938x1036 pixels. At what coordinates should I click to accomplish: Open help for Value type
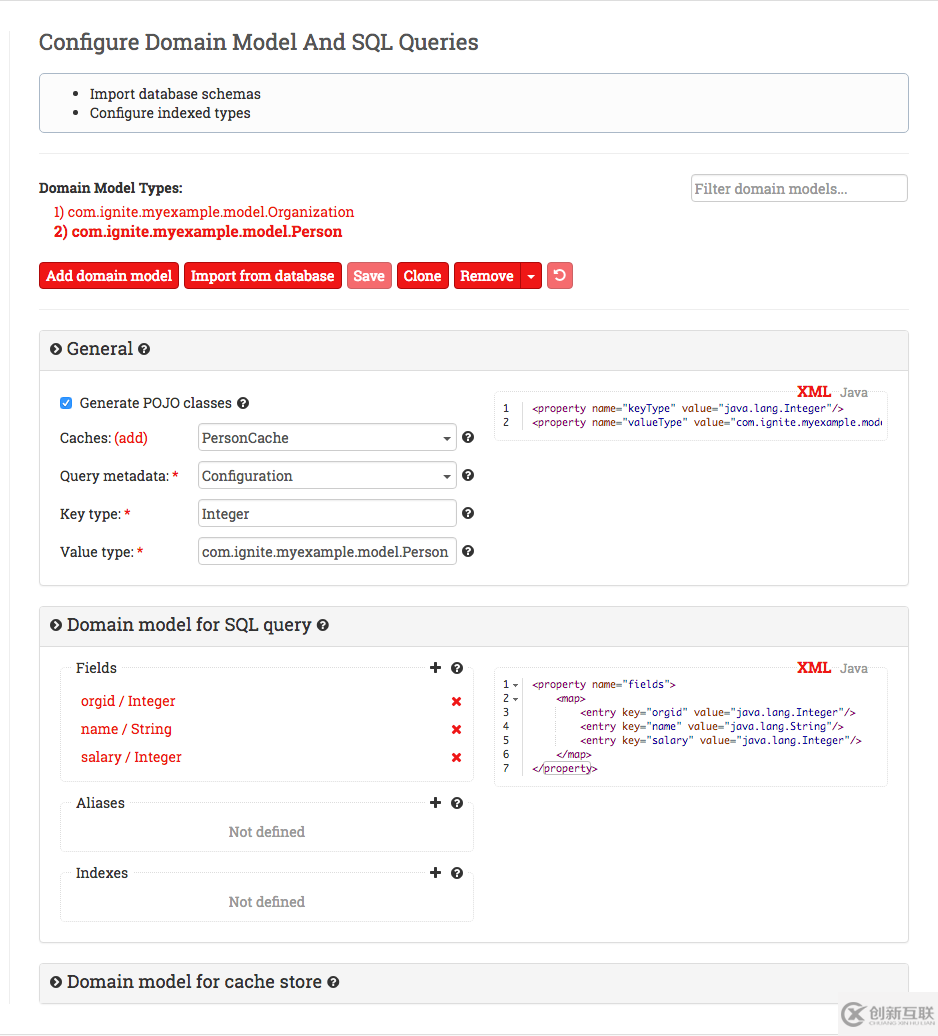[x=467, y=551]
